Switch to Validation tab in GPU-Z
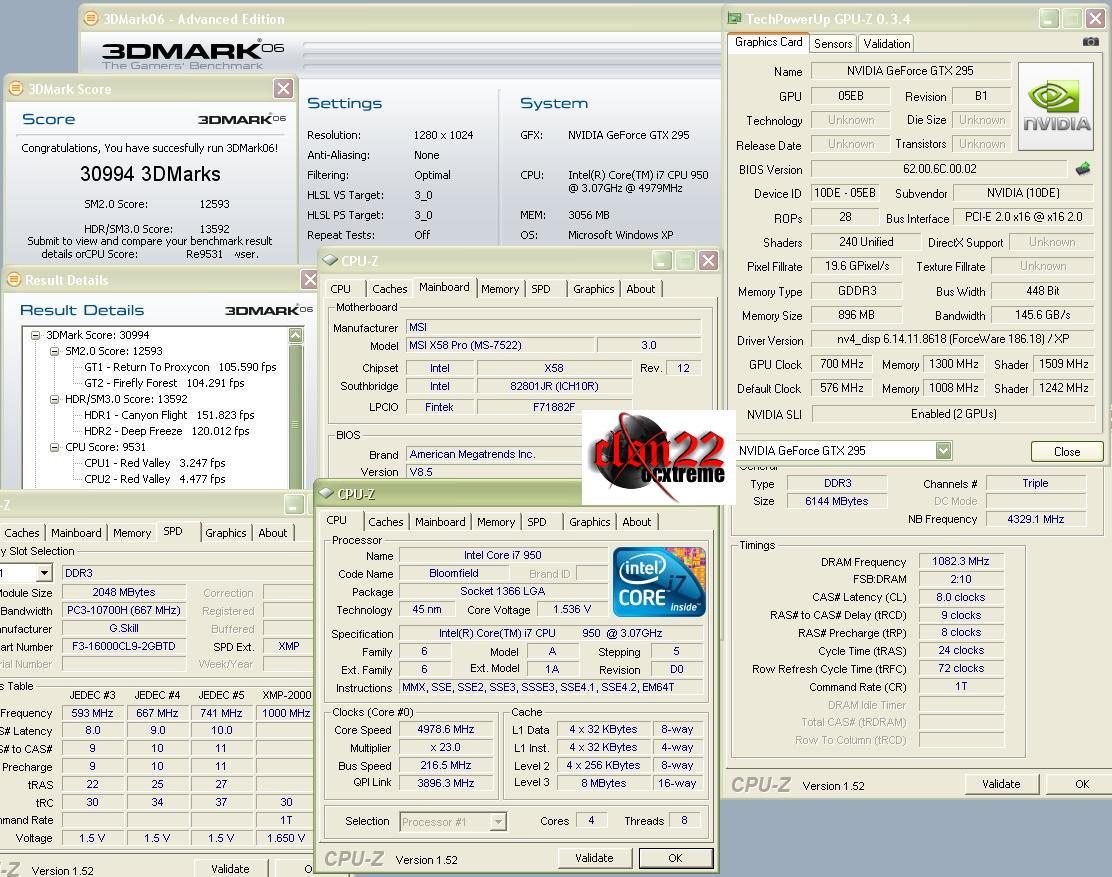 coord(886,43)
